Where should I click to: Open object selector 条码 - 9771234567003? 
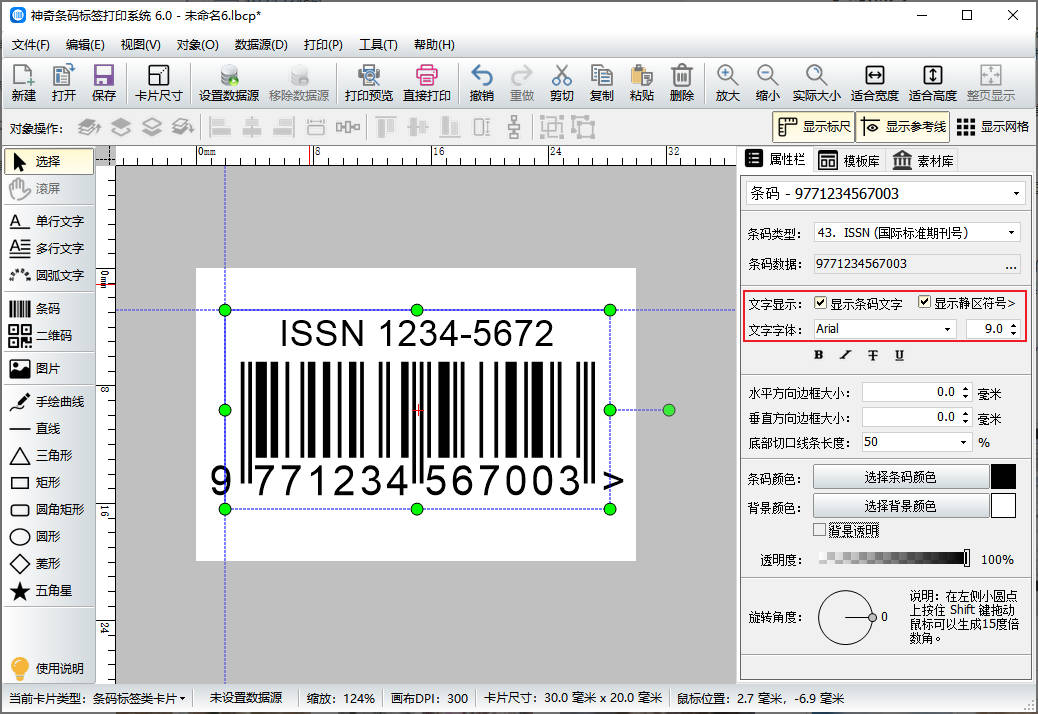[x=885, y=193]
